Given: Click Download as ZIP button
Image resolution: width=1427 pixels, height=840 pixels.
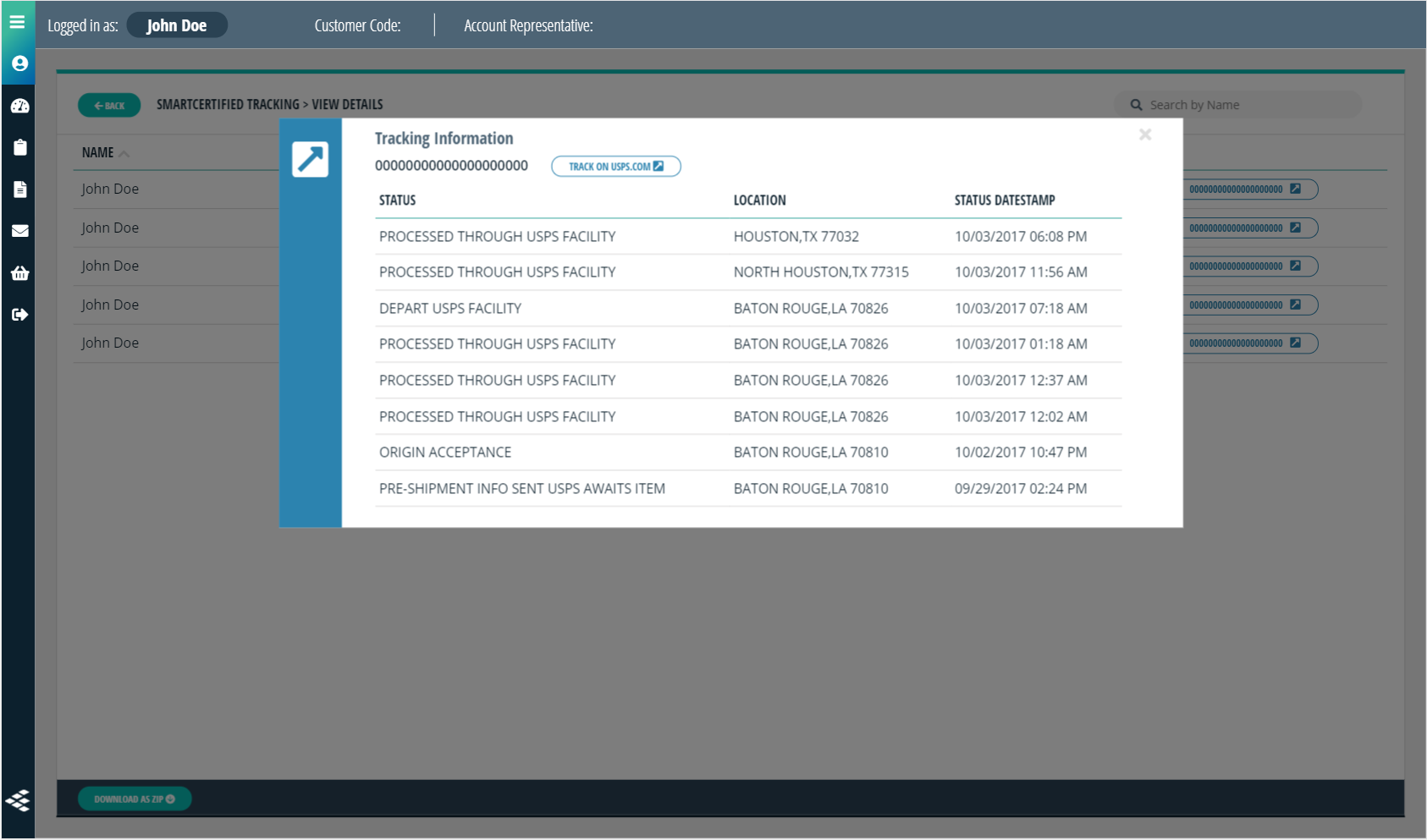Looking at the screenshot, I should [x=135, y=799].
